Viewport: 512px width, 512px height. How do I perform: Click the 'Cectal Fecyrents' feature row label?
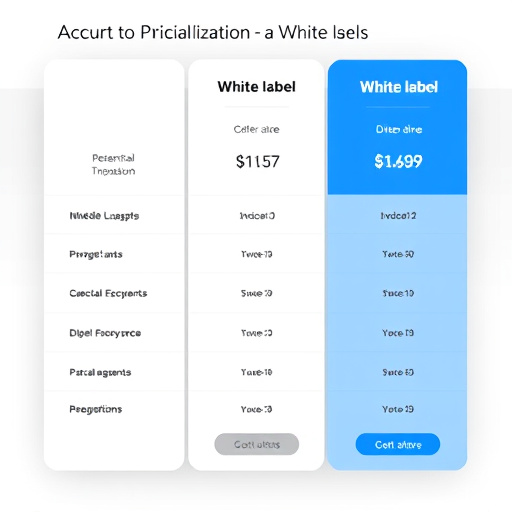click(x=108, y=293)
